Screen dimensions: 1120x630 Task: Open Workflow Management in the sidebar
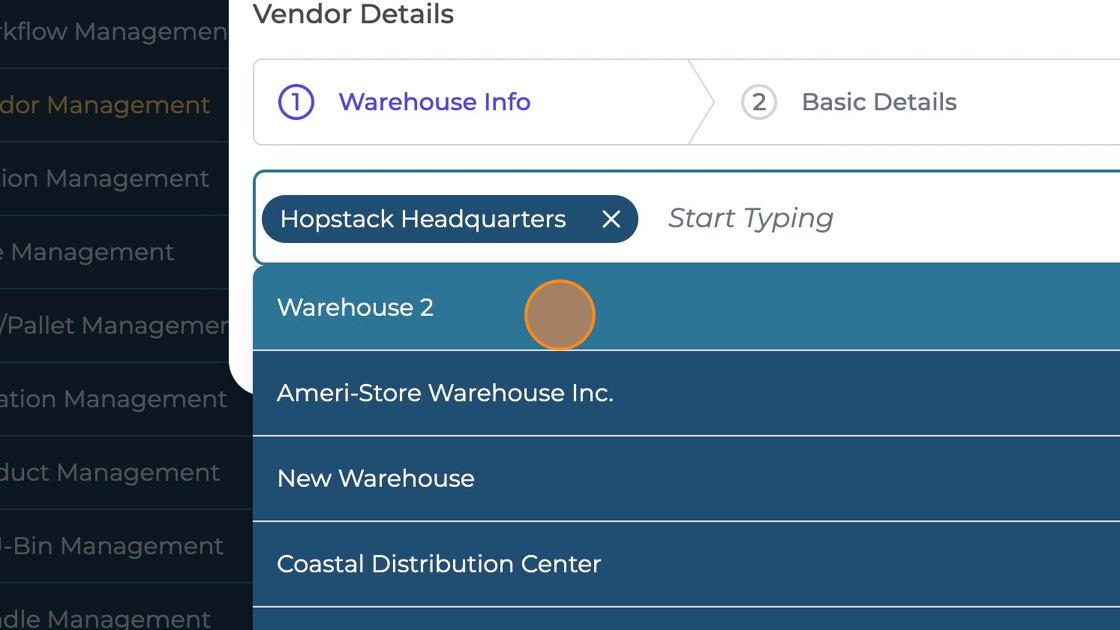tap(114, 32)
